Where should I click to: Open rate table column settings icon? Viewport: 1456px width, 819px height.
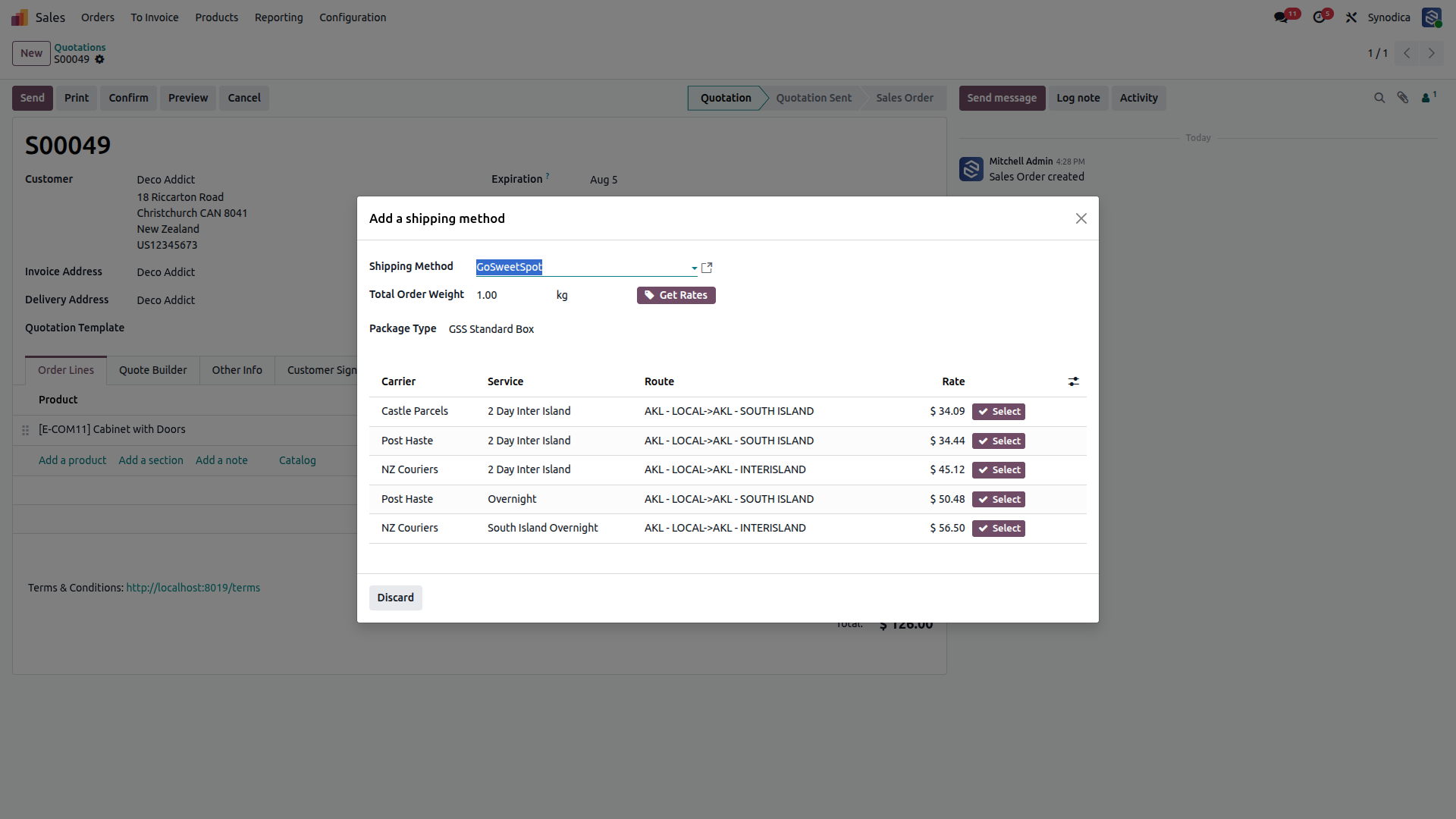click(1074, 381)
